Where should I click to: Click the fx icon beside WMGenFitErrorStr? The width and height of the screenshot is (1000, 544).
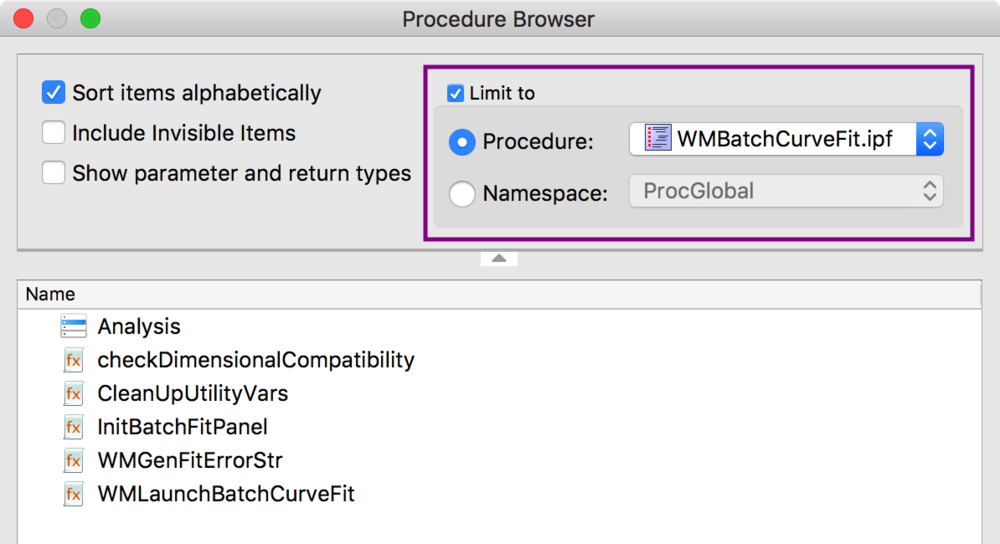point(73,460)
